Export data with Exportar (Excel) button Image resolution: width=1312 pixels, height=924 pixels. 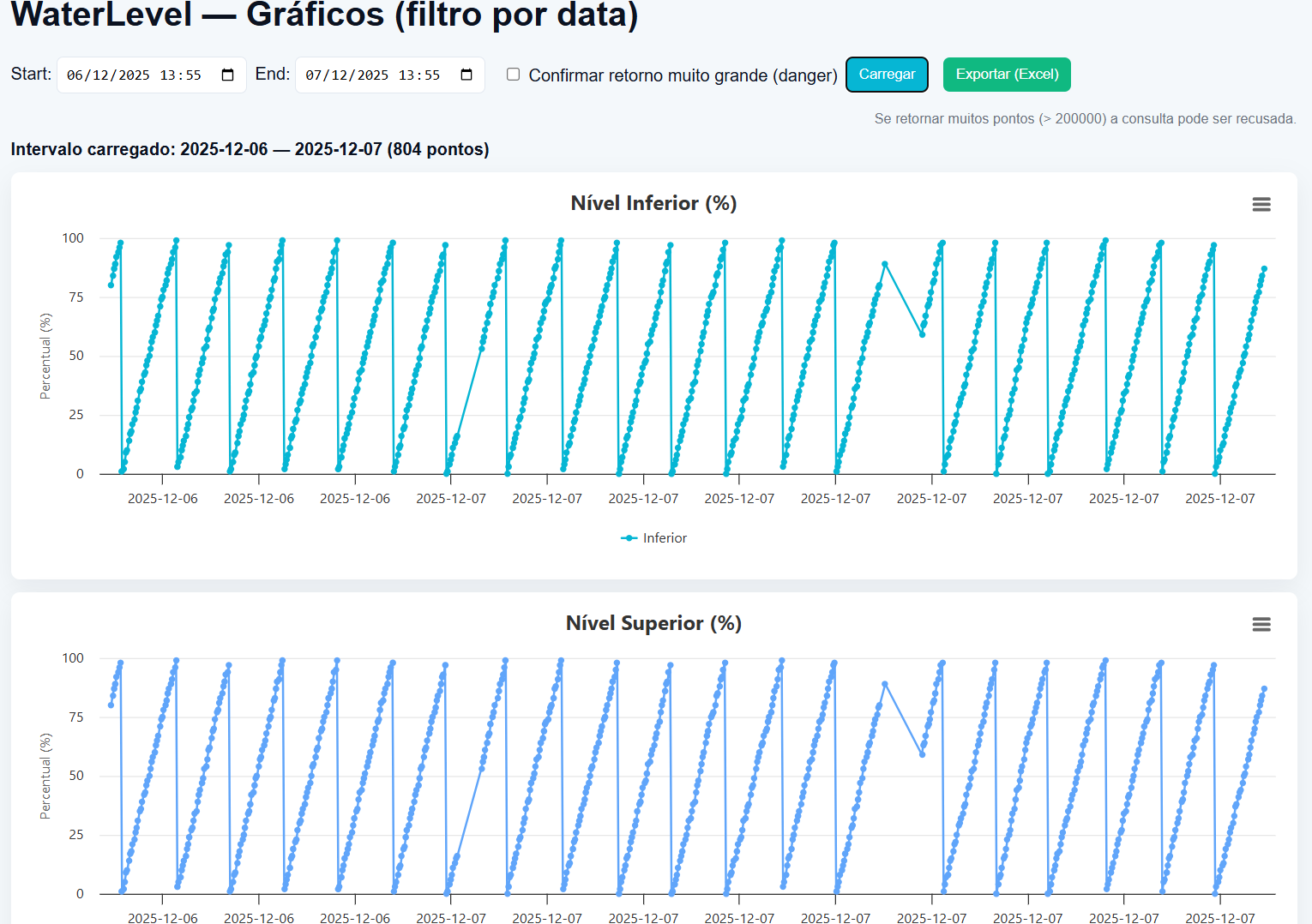pos(1007,75)
